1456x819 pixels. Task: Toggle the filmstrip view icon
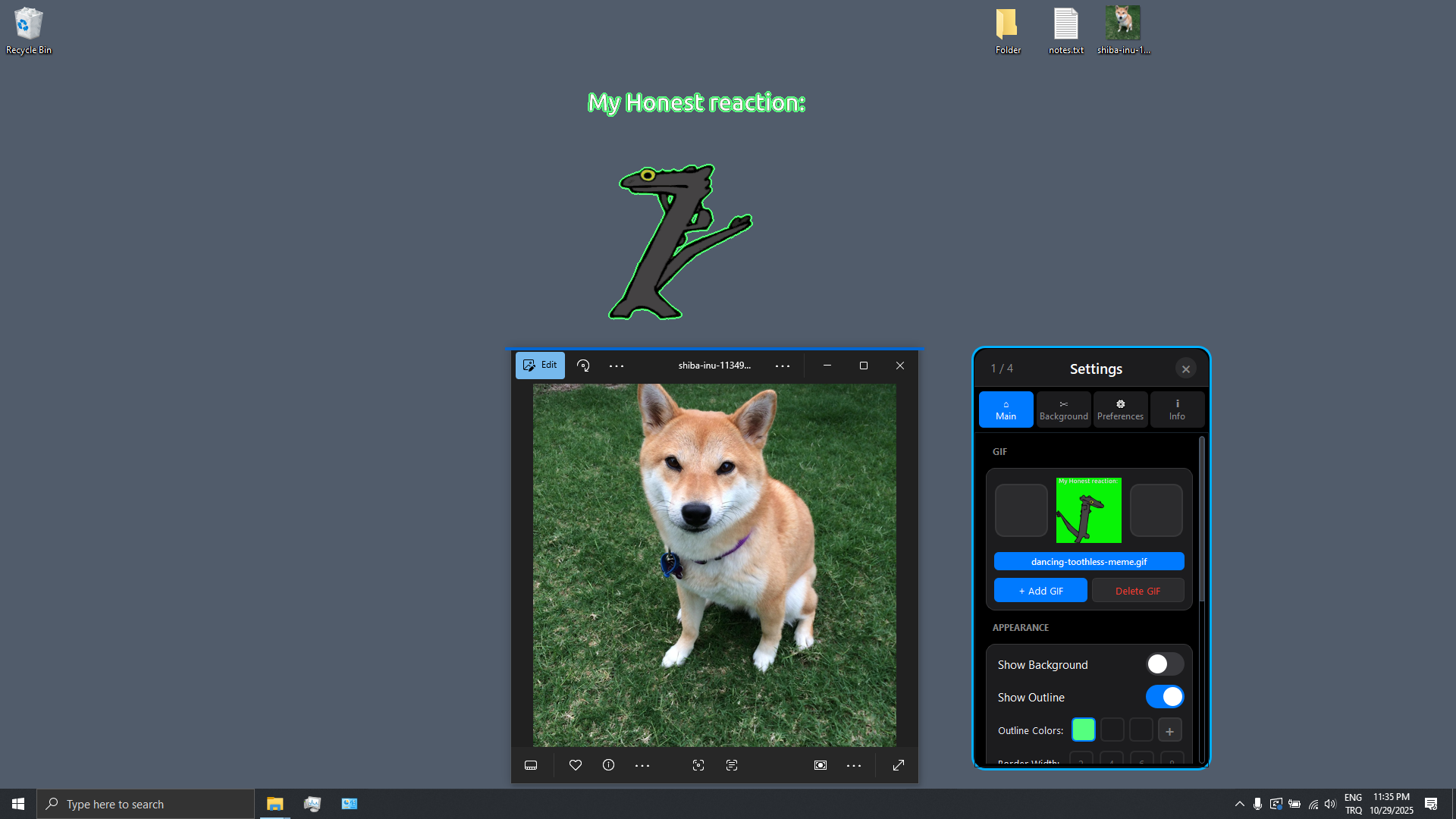531,765
